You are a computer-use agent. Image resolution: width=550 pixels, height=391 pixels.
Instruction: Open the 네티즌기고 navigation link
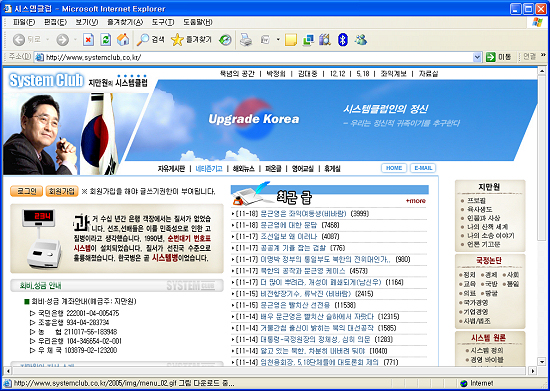click(x=209, y=169)
